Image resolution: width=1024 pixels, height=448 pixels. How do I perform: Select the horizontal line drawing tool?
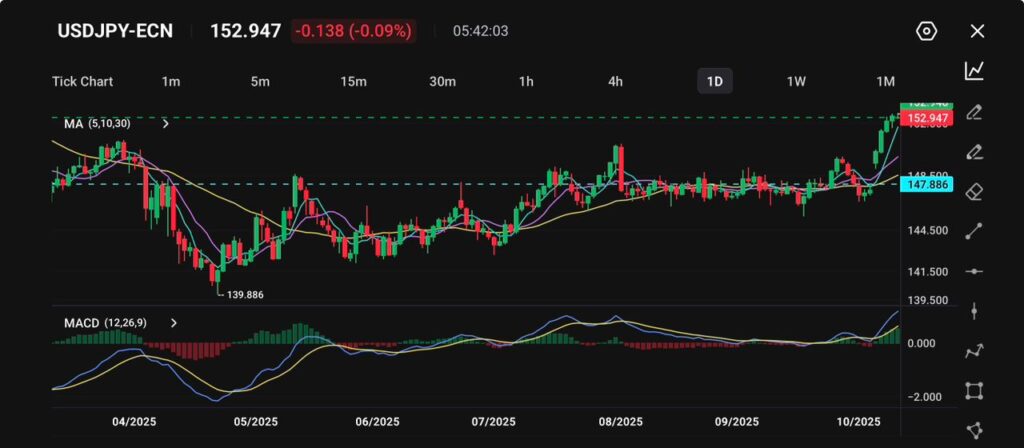pos(973,271)
